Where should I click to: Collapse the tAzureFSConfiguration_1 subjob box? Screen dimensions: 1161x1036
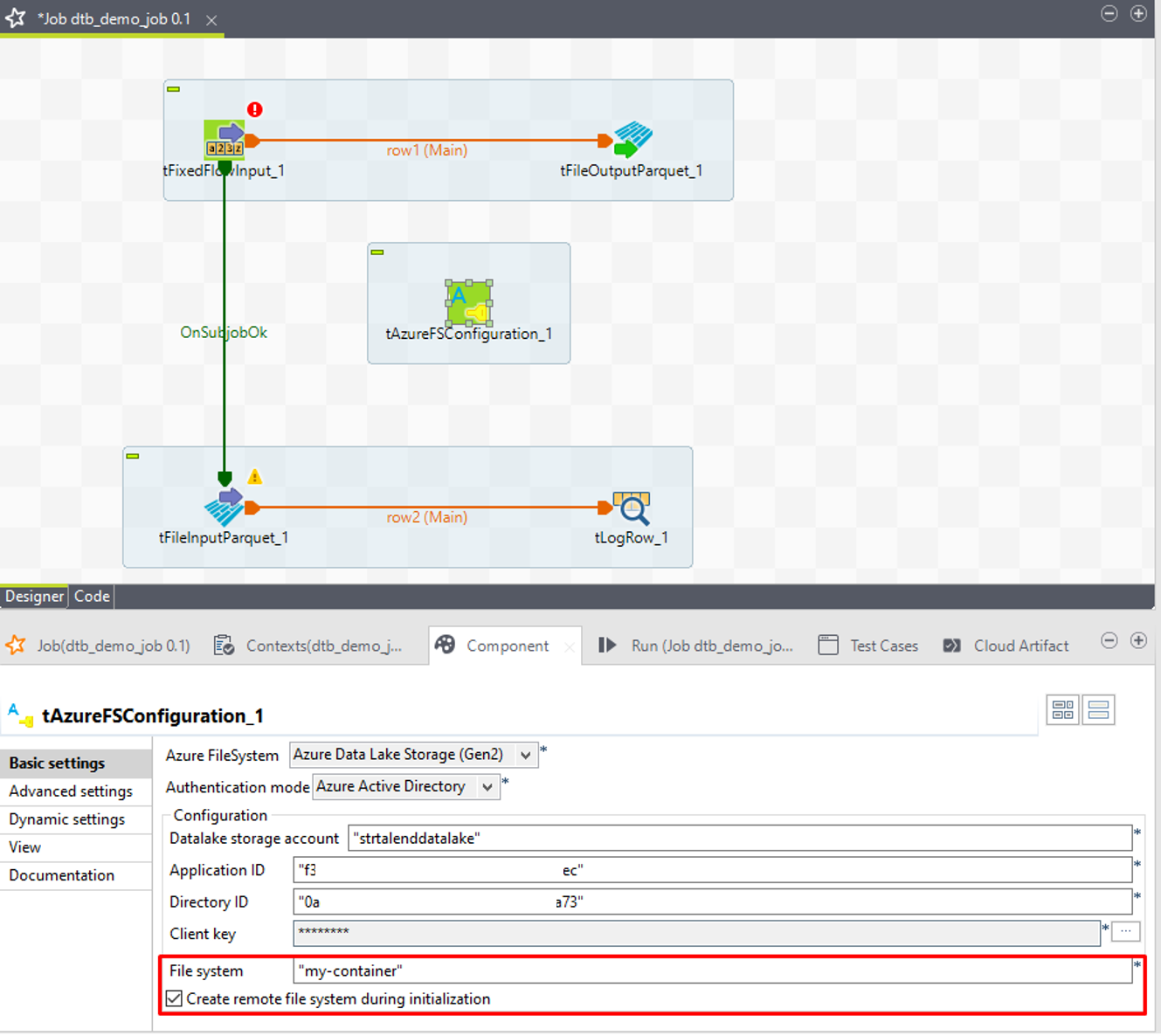377,252
